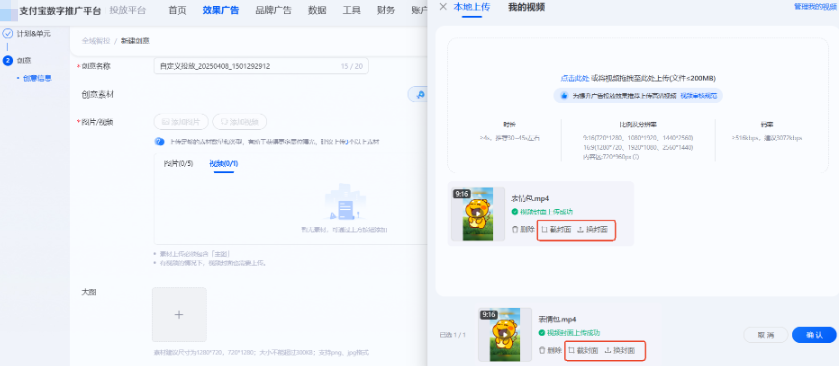
Task: Open the 效果广告 menu item
Action: [221, 10]
